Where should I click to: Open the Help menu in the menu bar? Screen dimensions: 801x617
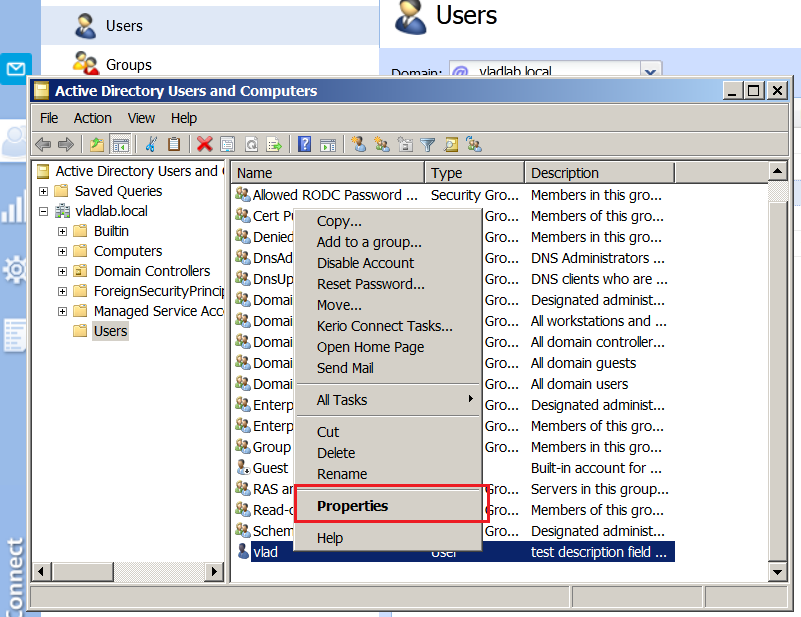pos(184,118)
